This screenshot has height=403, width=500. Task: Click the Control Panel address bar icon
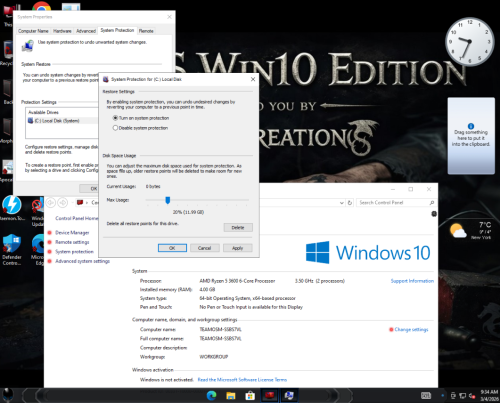80,202
